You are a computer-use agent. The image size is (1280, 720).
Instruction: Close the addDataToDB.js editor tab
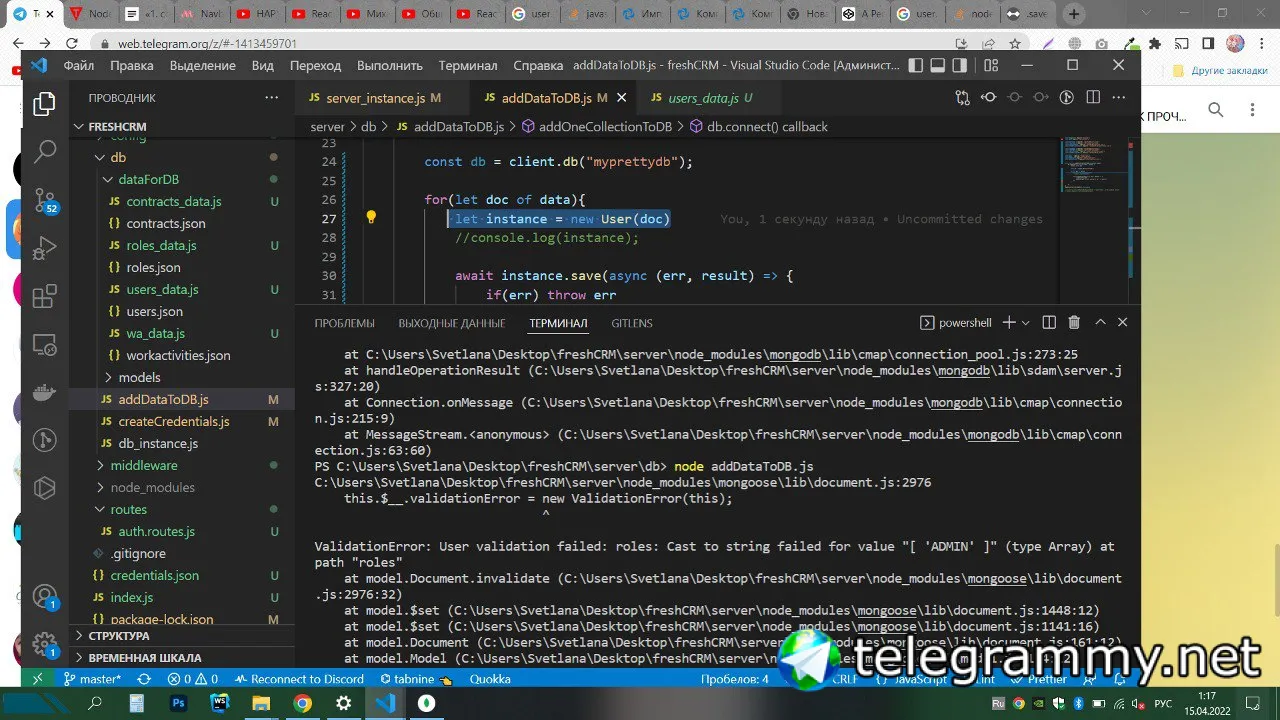coord(622,98)
